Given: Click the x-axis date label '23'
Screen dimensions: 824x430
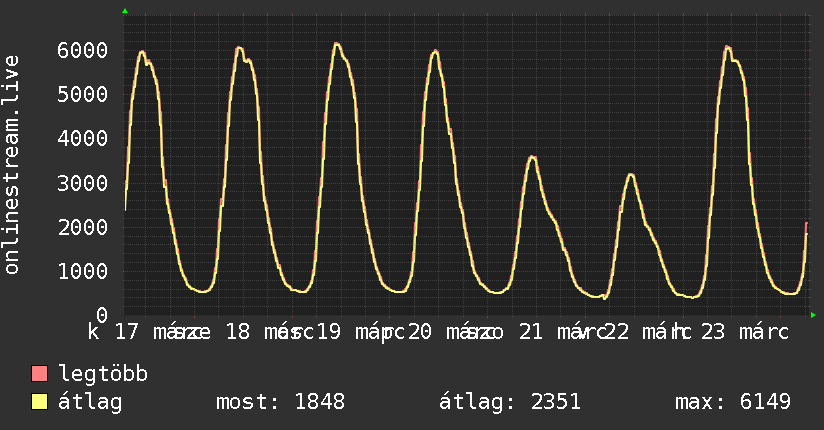Looking at the screenshot, I should pyautogui.click(x=713, y=332).
